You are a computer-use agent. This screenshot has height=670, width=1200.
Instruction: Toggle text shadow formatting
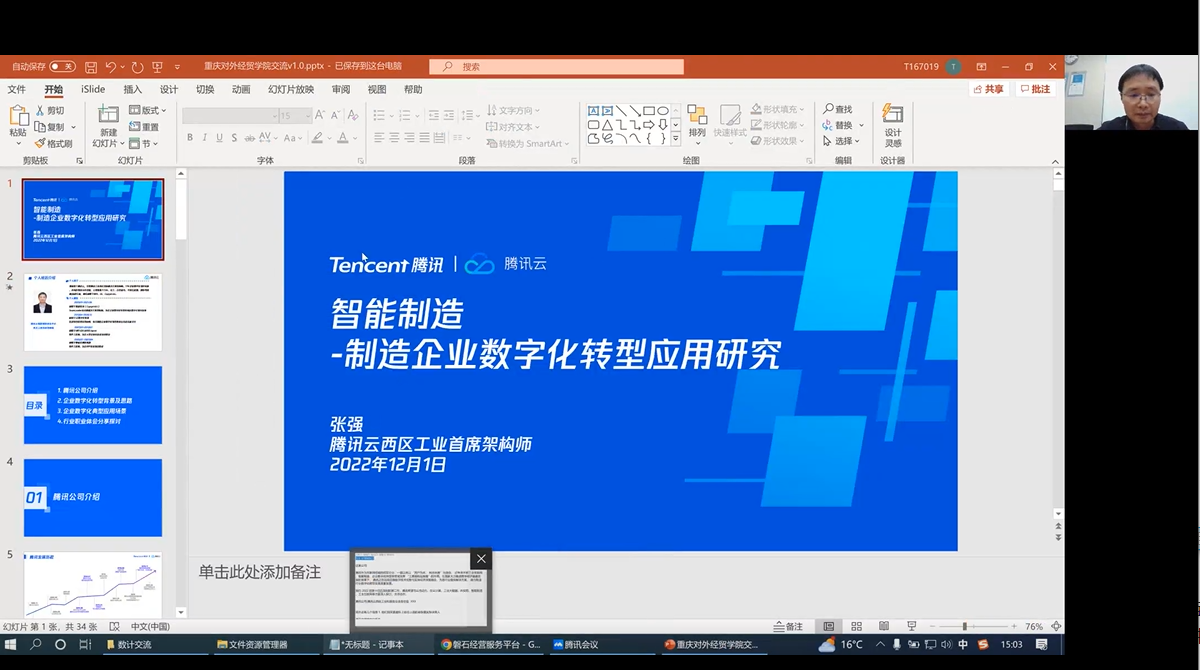[234, 138]
